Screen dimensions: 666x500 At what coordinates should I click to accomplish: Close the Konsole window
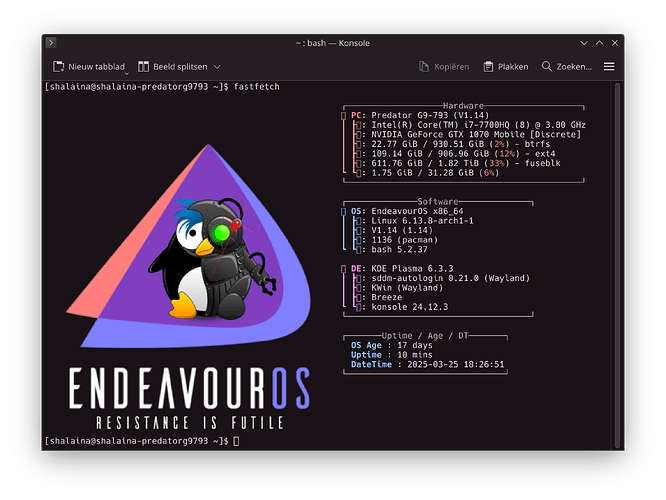[x=615, y=43]
